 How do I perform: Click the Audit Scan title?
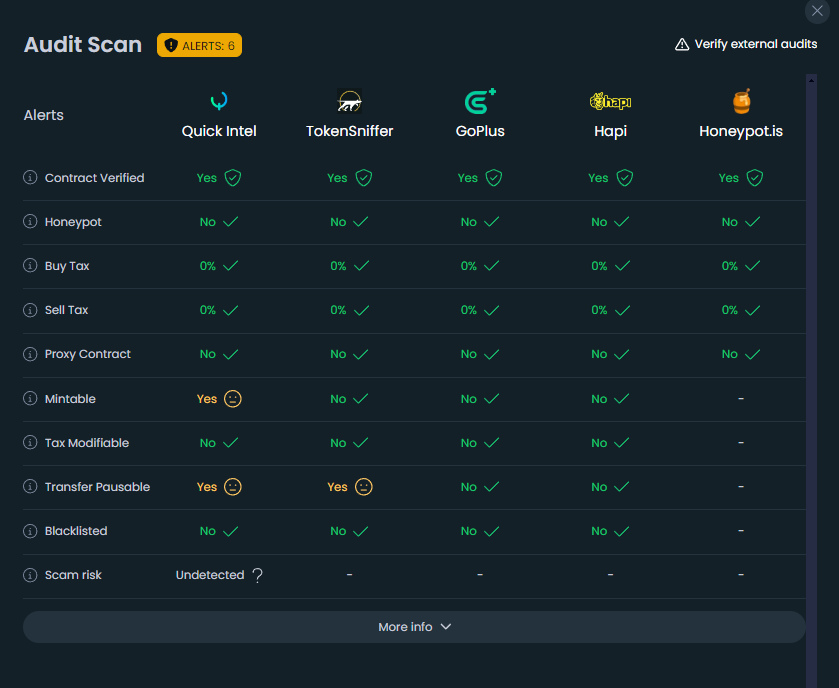(x=83, y=44)
